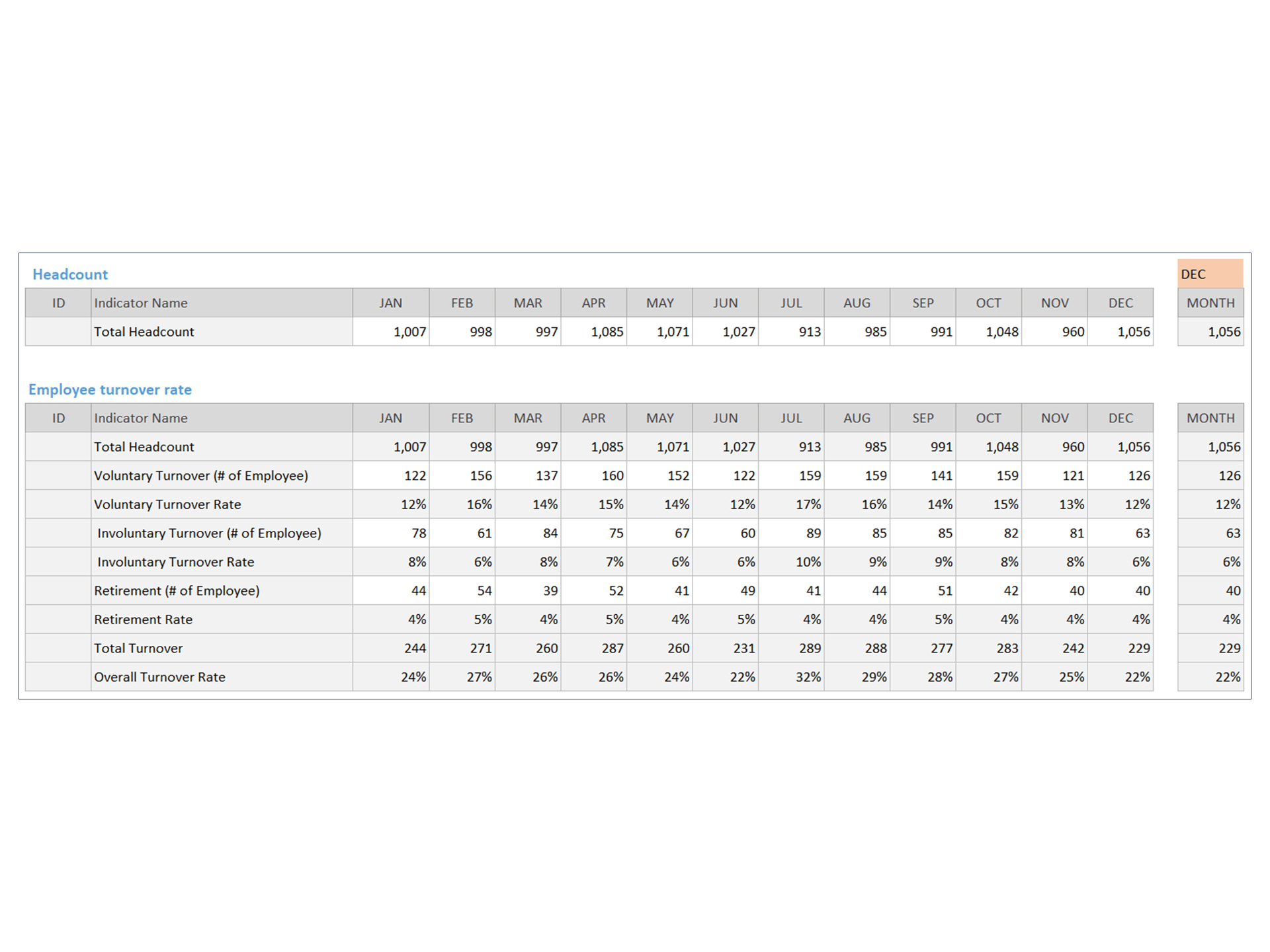Image resolution: width=1270 pixels, height=952 pixels.
Task: Select MONTH column Retirement Rate 4%
Action: click(1210, 619)
